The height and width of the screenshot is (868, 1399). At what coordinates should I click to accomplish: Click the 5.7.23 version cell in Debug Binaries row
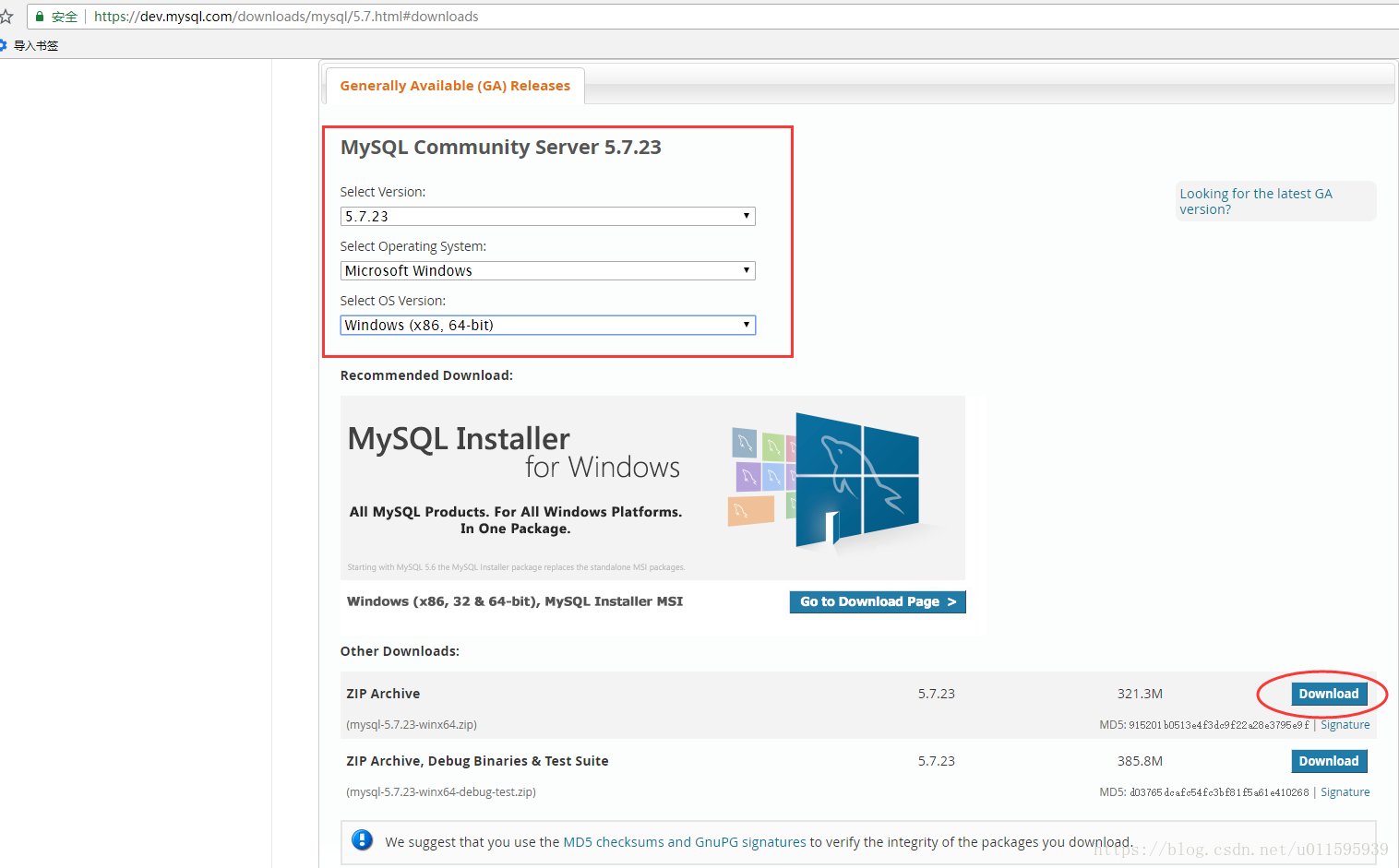[x=937, y=761]
